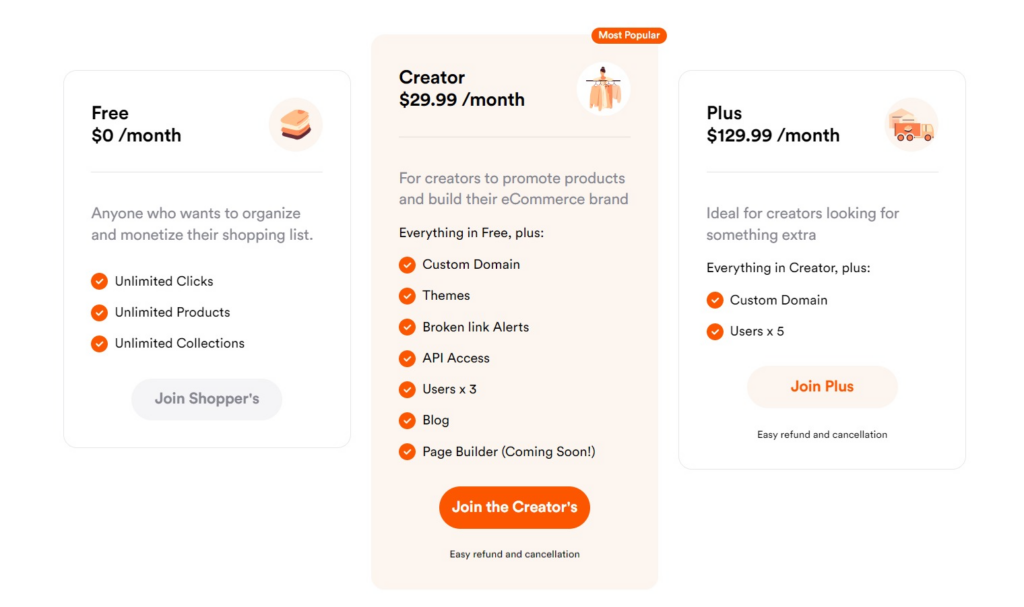Click Easy refund text under Join Plus
This screenshot has height=607, width=1024.
pos(822,435)
